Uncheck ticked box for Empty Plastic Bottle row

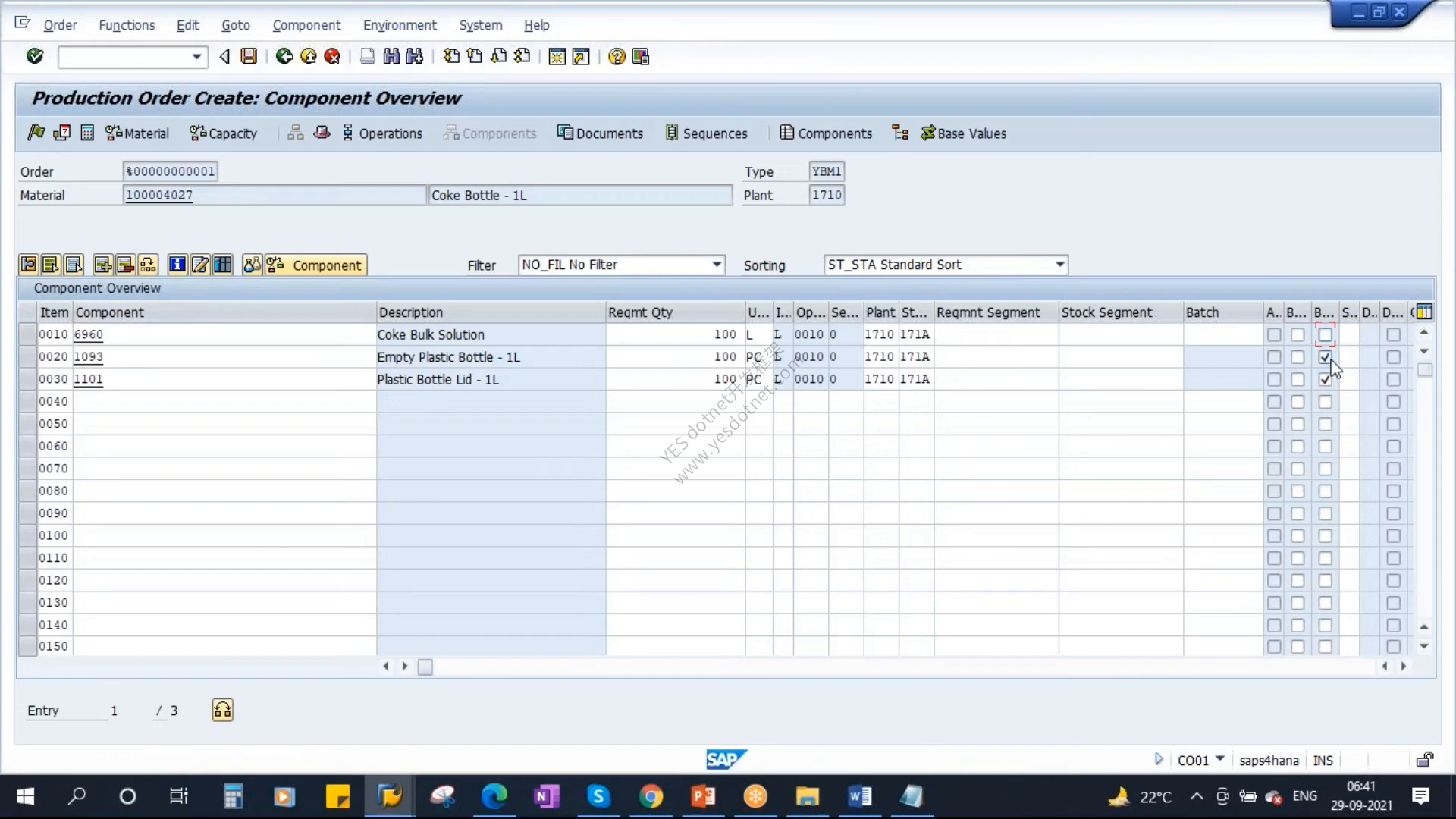1325,357
